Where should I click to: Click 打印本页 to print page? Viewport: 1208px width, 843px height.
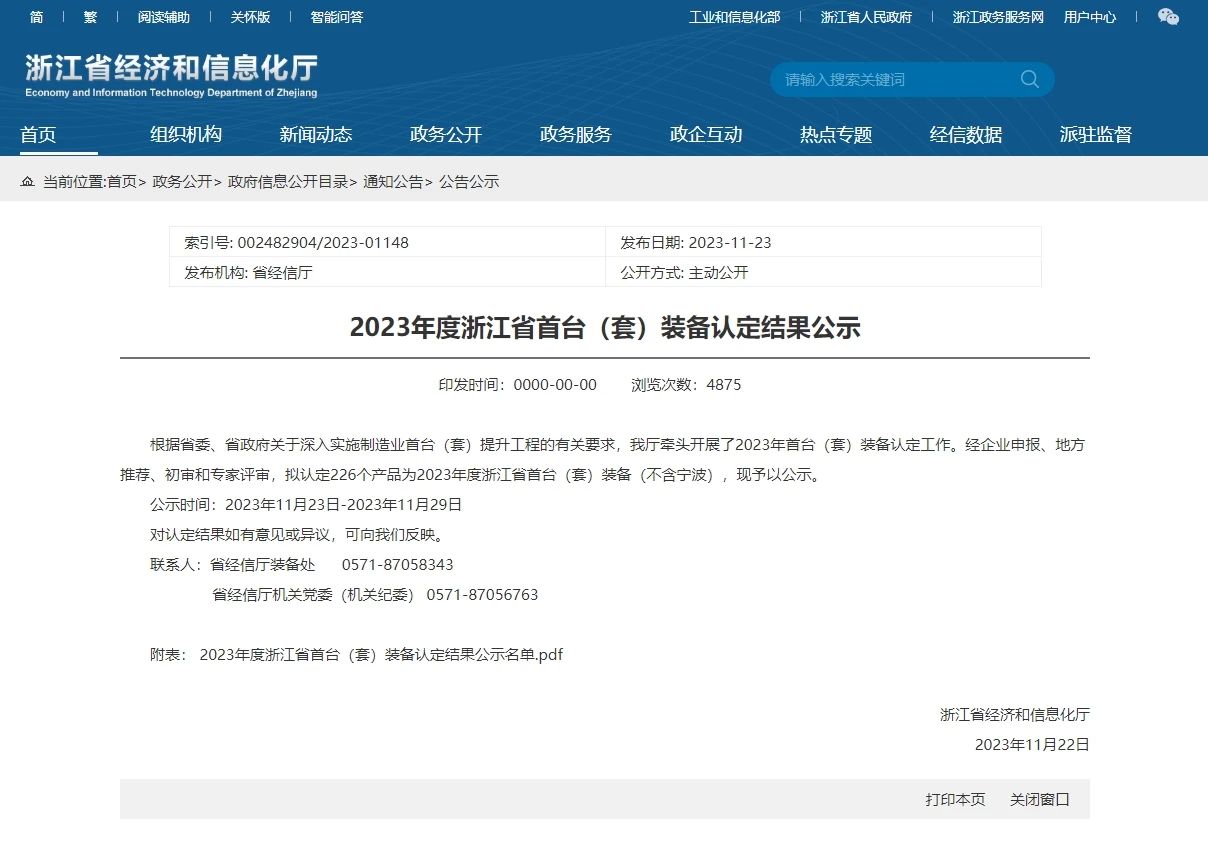click(x=955, y=799)
